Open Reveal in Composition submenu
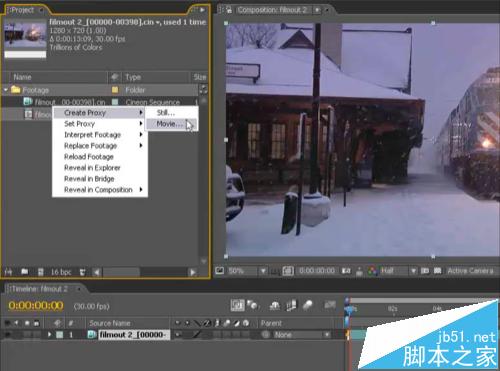Image resolution: width=500 pixels, height=371 pixels. 100,190
